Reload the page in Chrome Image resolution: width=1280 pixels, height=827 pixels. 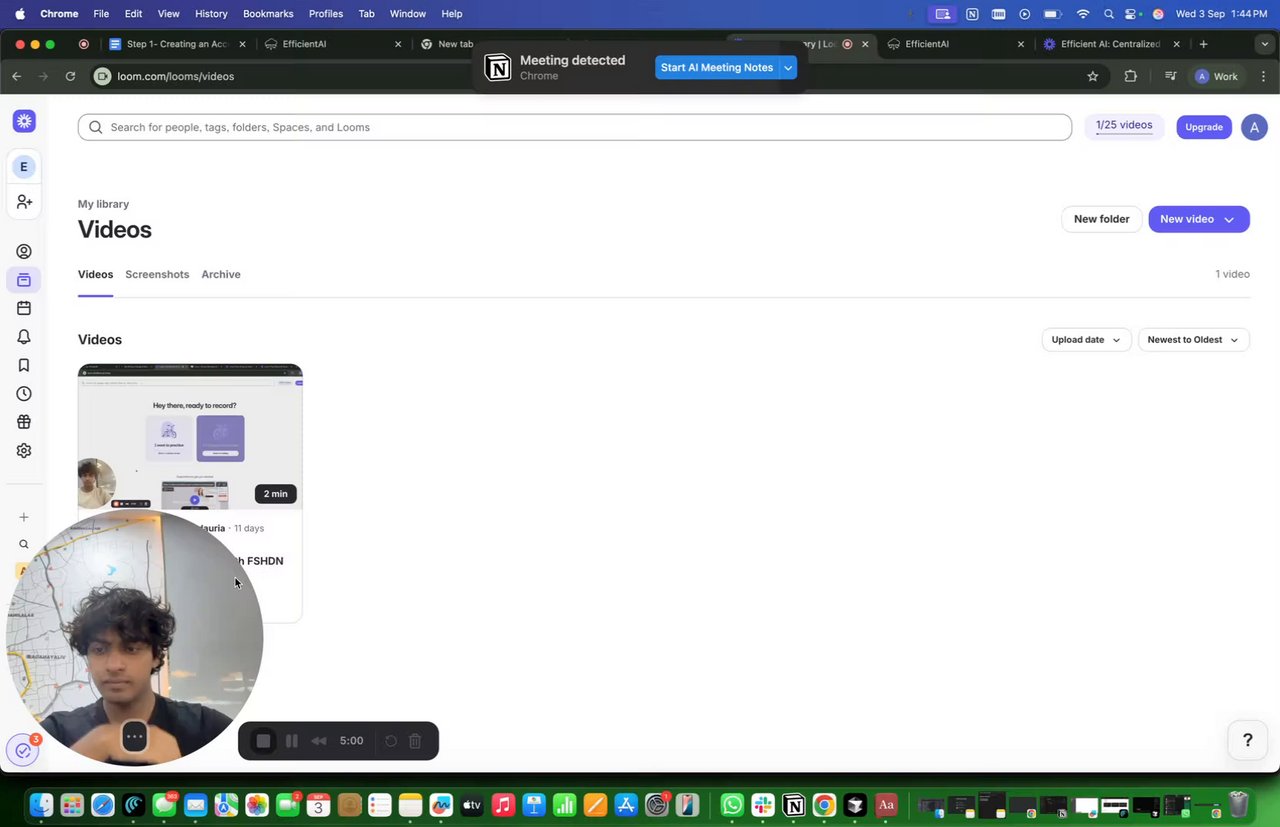pyautogui.click(x=70, y=76)
